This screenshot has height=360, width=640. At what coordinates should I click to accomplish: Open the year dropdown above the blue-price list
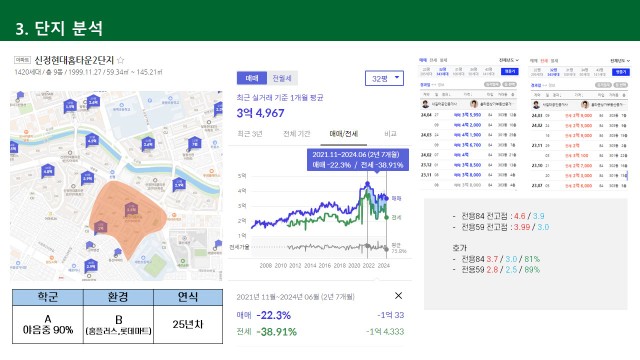click(x=509, y=60)
